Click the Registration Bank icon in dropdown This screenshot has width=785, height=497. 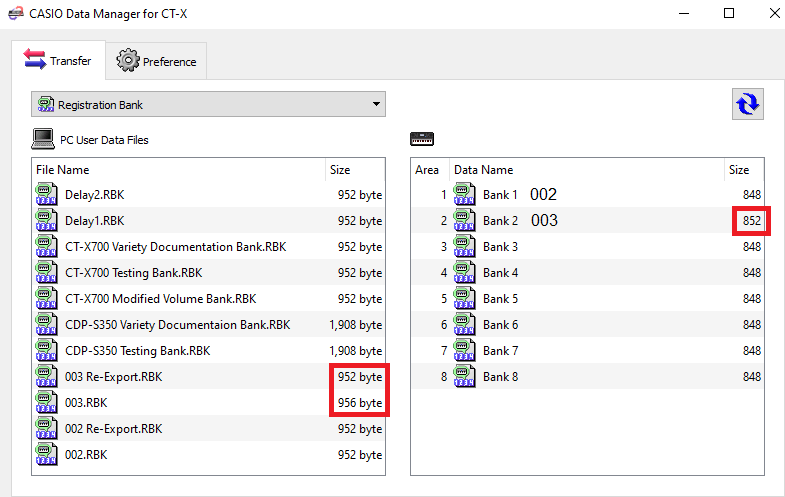[46, 104]
